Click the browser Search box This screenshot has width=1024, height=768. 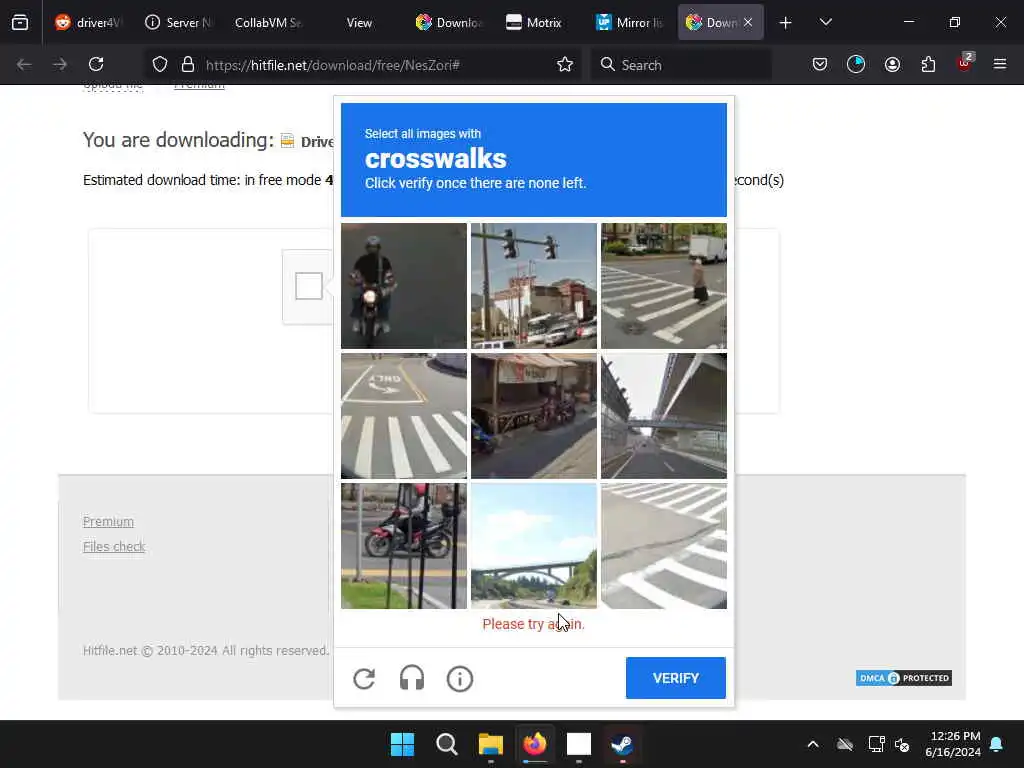pyautogui.click(x=680, y=65)
